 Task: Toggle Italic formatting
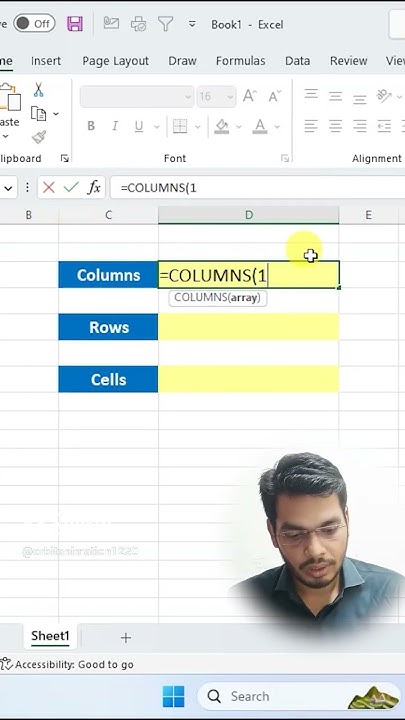point(115,126)
